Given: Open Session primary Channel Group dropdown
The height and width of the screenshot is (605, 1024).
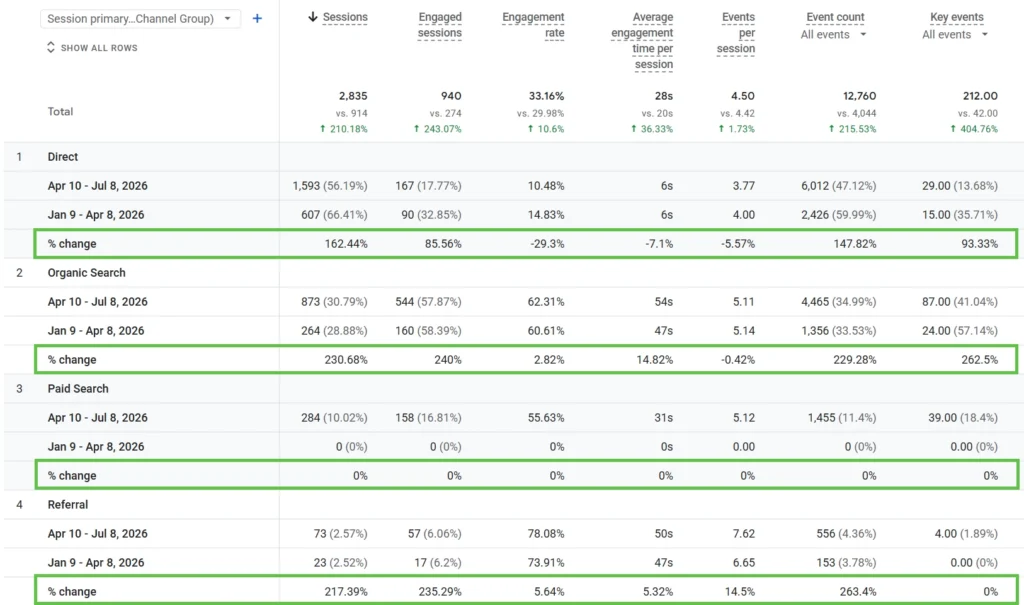Looking at the screenshot, I should (140, 18).
